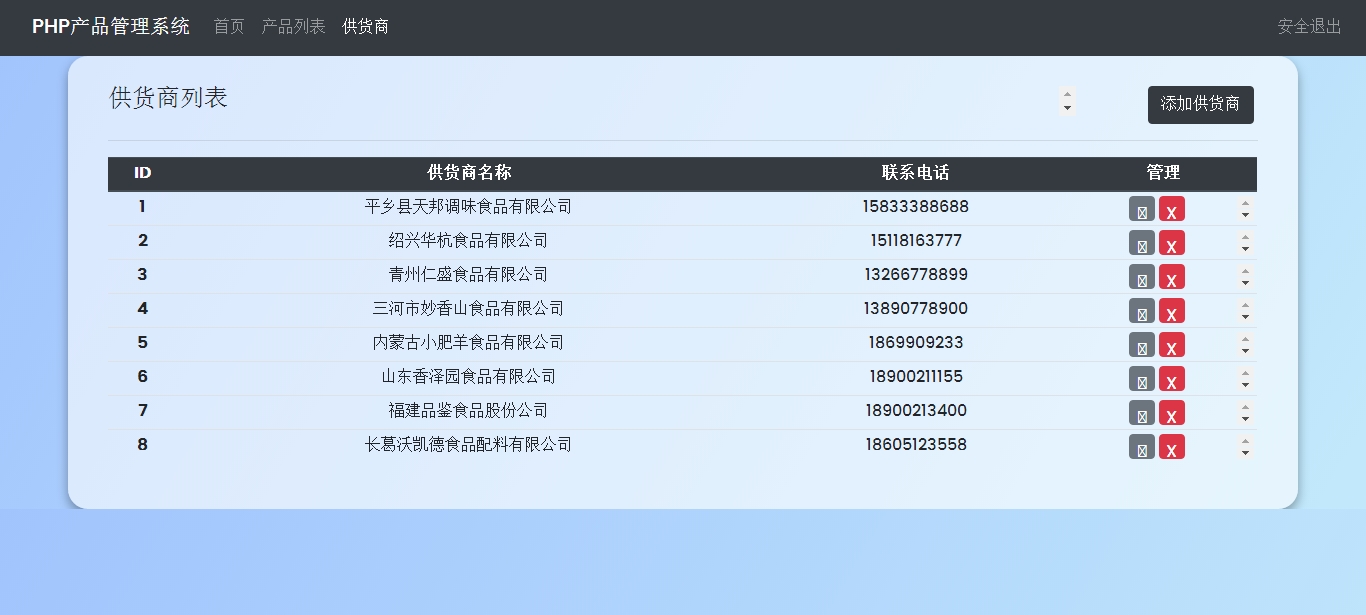Go to 首页 in the navigation bar
This screenshot has height=615, width=1366.
pyautogui.click(x=229, y=27)
